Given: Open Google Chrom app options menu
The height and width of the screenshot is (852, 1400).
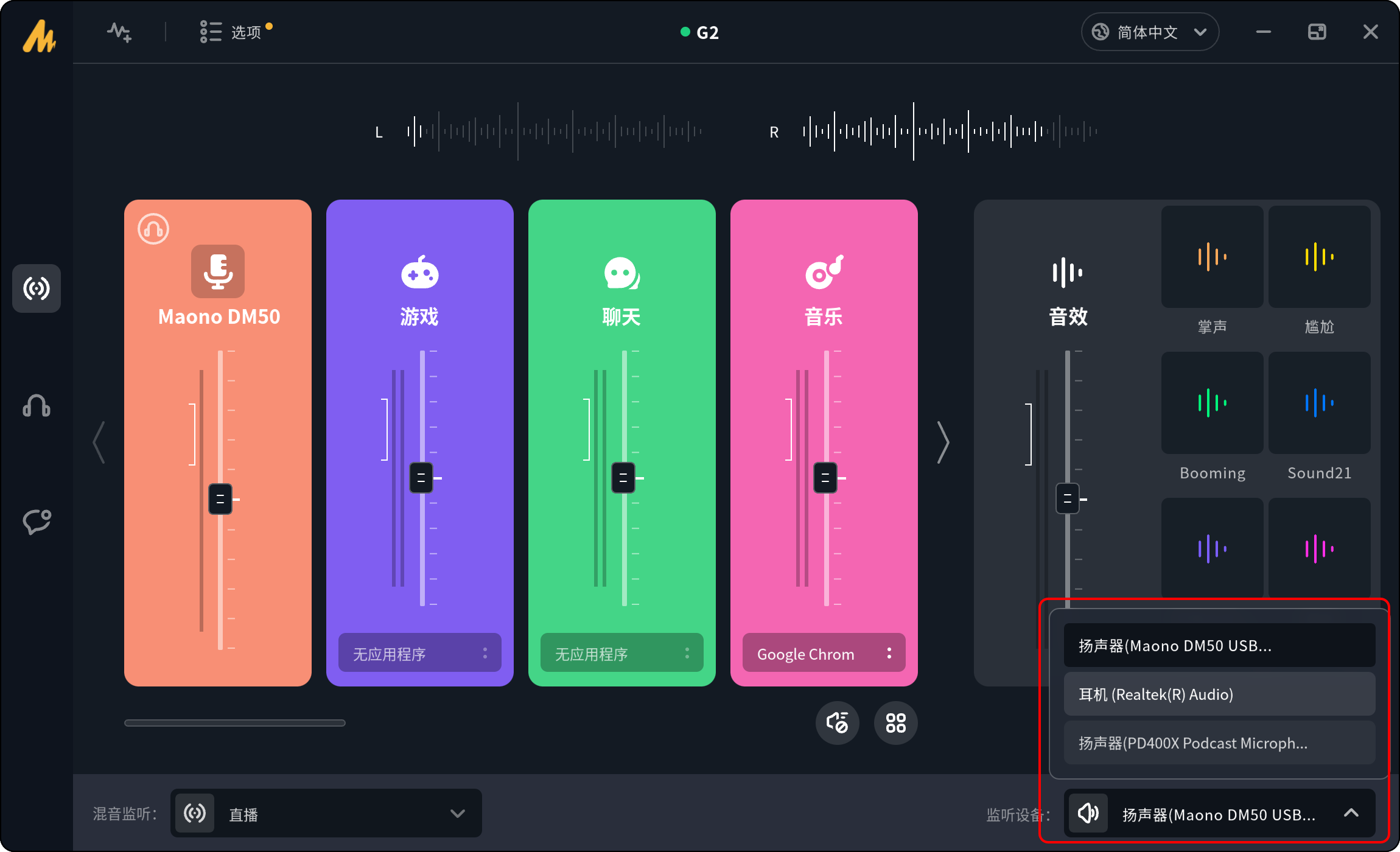Looking at the screenshot, I should (889, 653).
